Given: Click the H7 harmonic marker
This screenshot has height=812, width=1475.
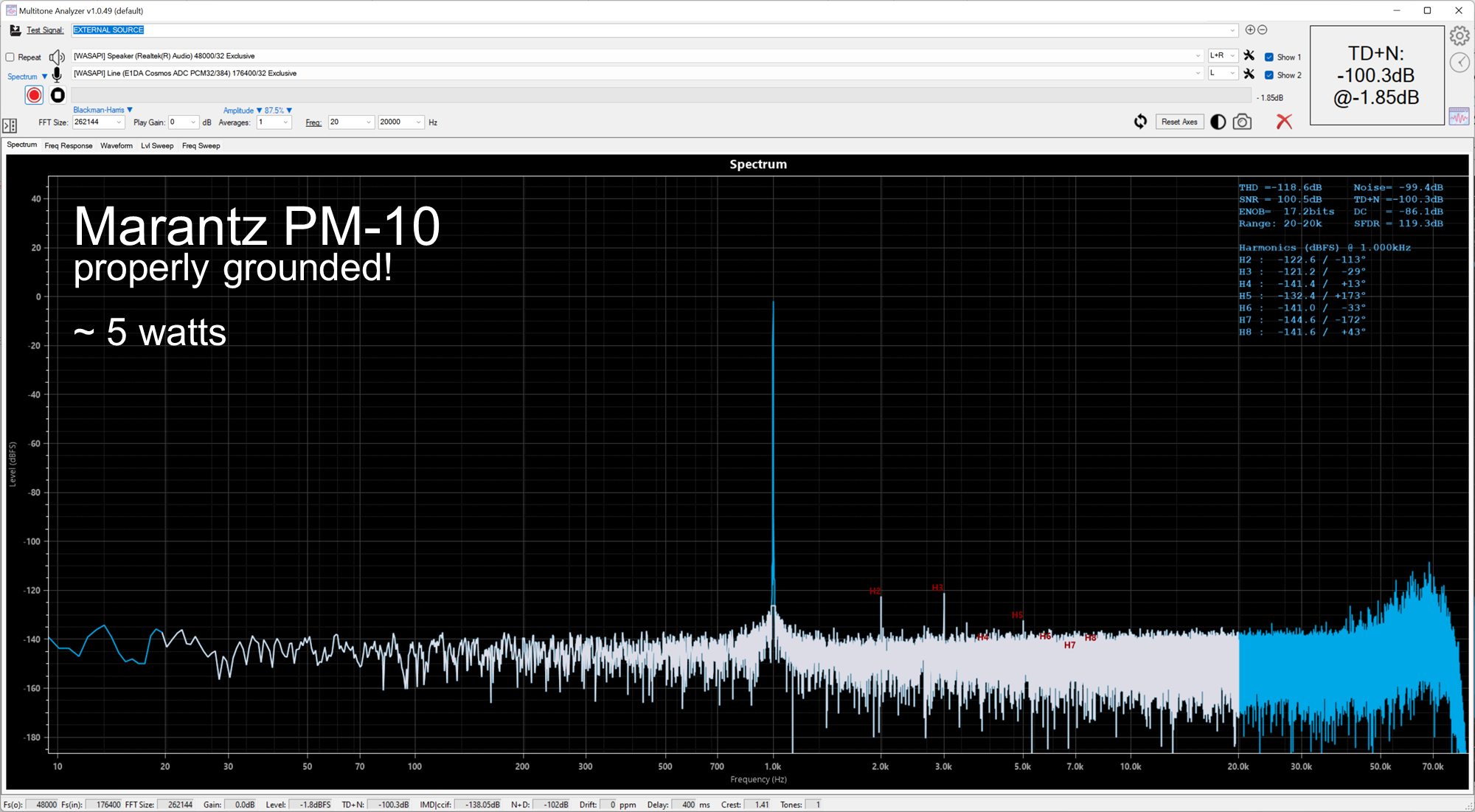Looking at the screenshot, I should click(x=1069, y=645).
